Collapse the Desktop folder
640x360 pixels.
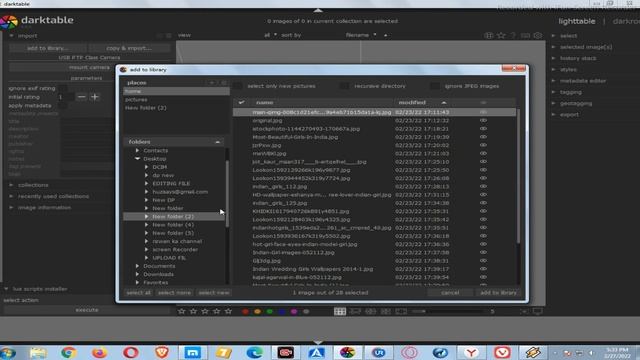[x=138, y=159]
